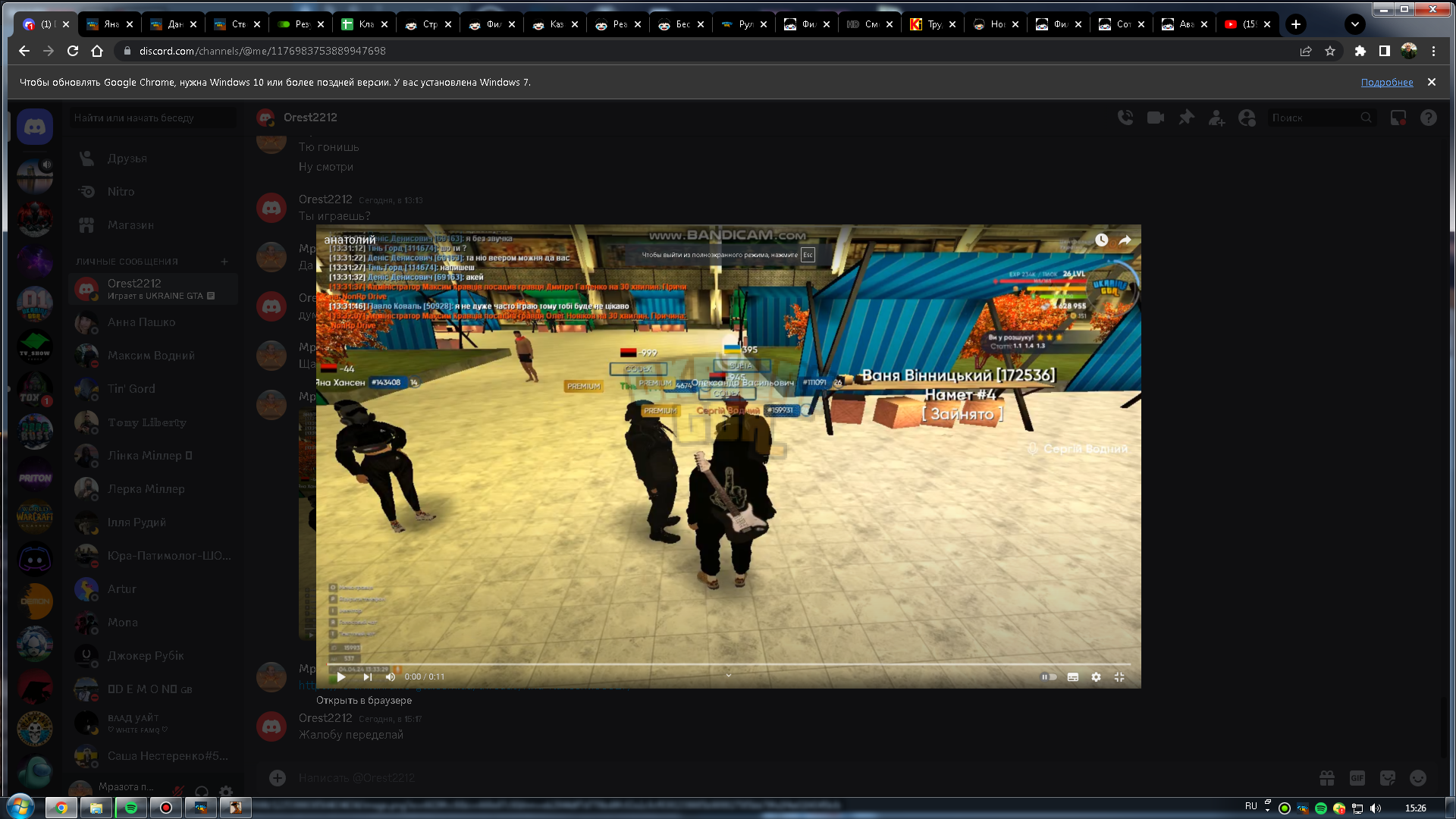The height and width of the screenshot is (819, 1456).
Task: Click the create DM plus icon
Action: click(224, 262)
